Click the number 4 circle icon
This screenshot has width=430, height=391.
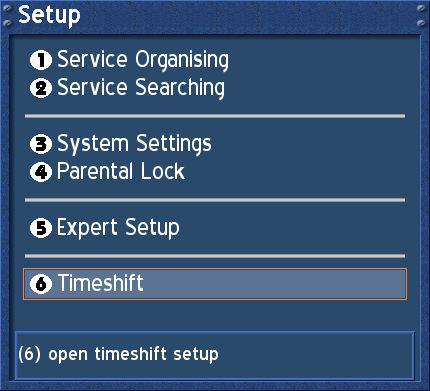(41, 172)
